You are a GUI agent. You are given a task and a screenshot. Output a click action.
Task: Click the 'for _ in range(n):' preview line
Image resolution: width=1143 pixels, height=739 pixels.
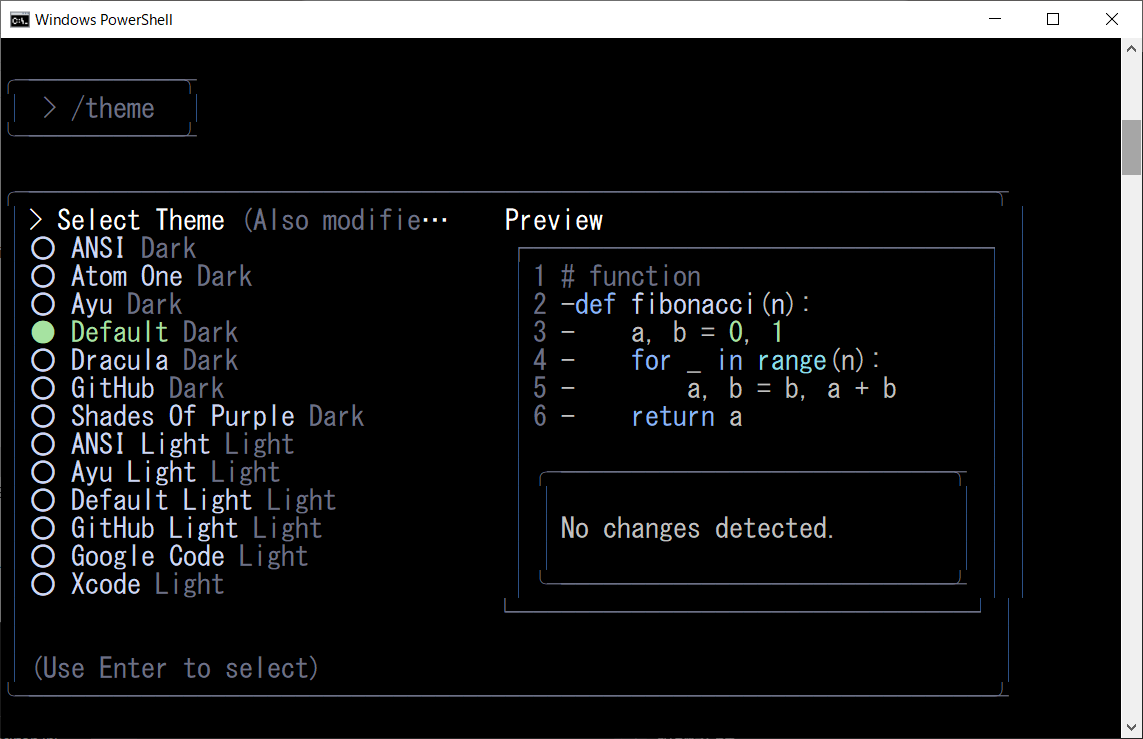click(x=755, y=360)
